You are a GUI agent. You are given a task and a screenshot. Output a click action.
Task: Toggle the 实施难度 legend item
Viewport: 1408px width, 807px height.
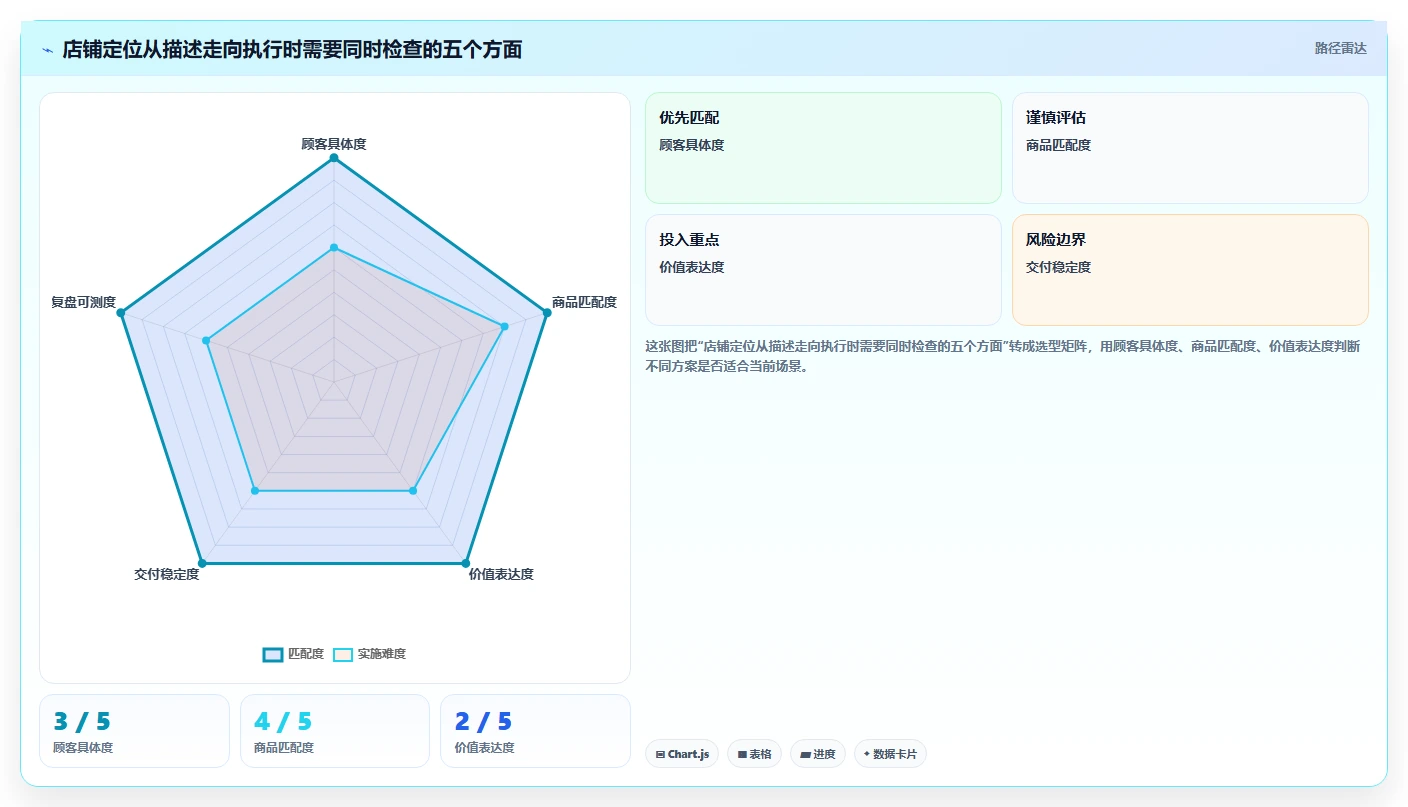pos(369,654)
